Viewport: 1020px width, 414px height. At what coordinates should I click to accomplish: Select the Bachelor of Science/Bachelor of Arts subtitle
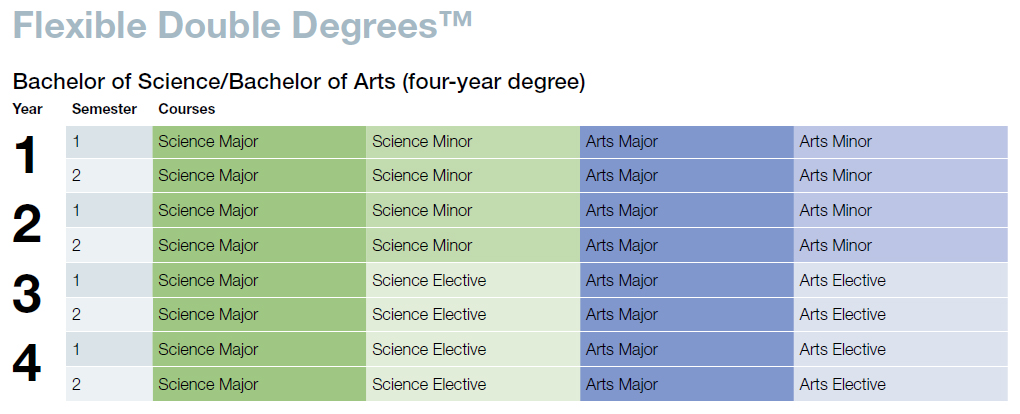point(299,83)
